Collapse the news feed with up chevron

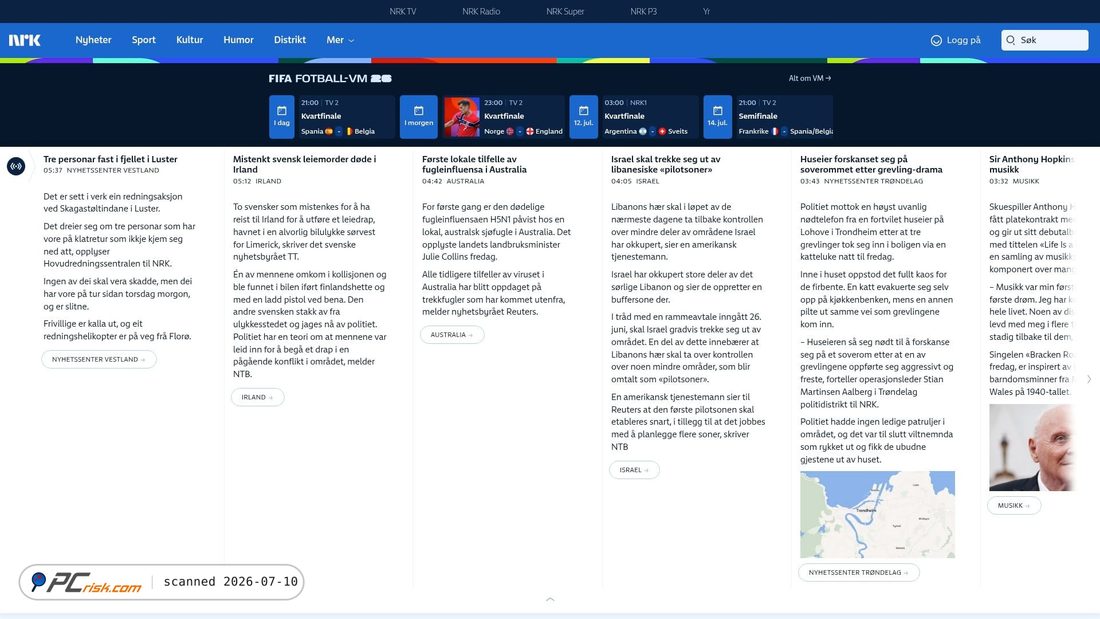550,599
